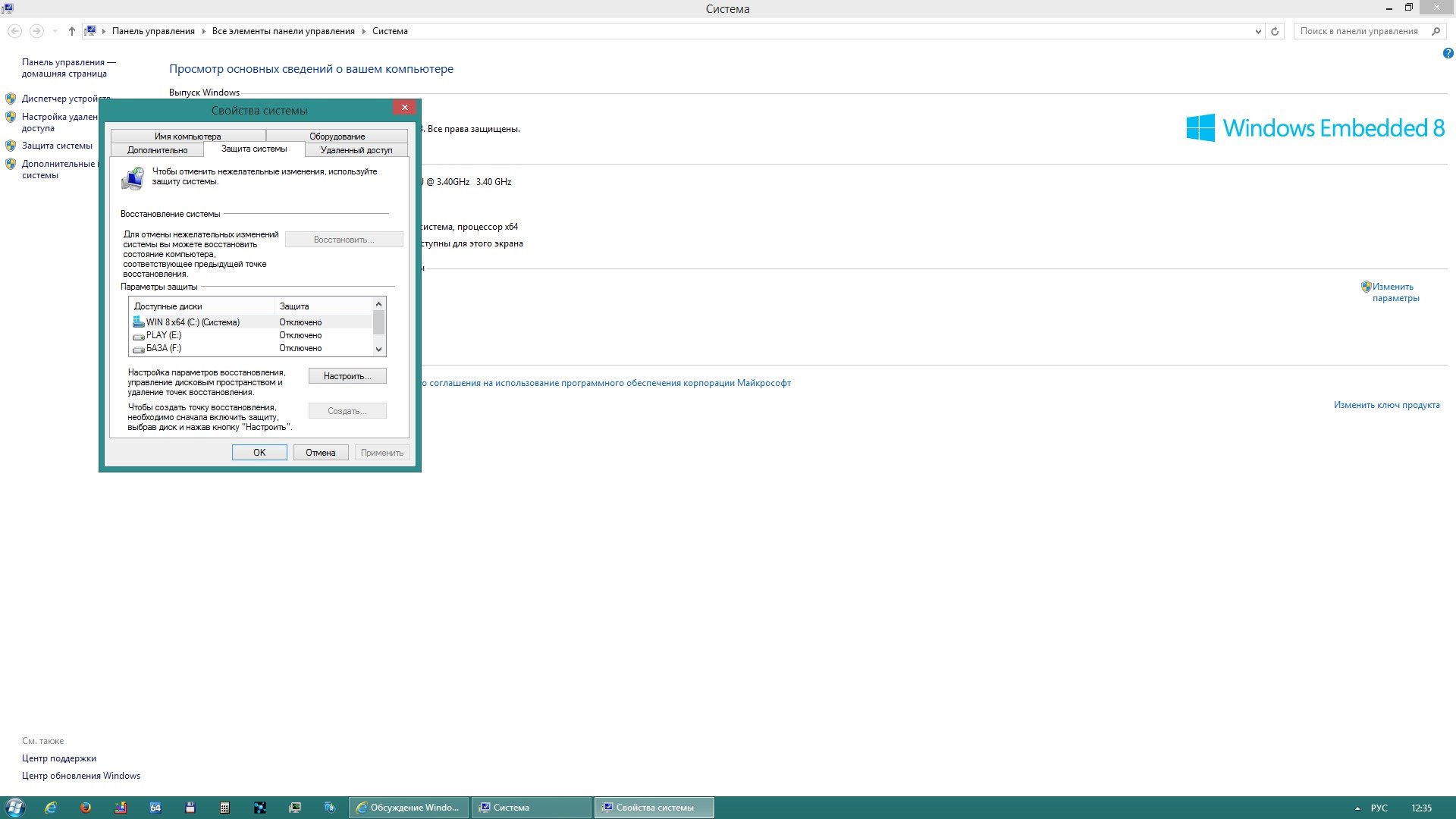1456x819 pixels.
Task: Click the disabled 'Создать...' button
Action: [347, 411]
